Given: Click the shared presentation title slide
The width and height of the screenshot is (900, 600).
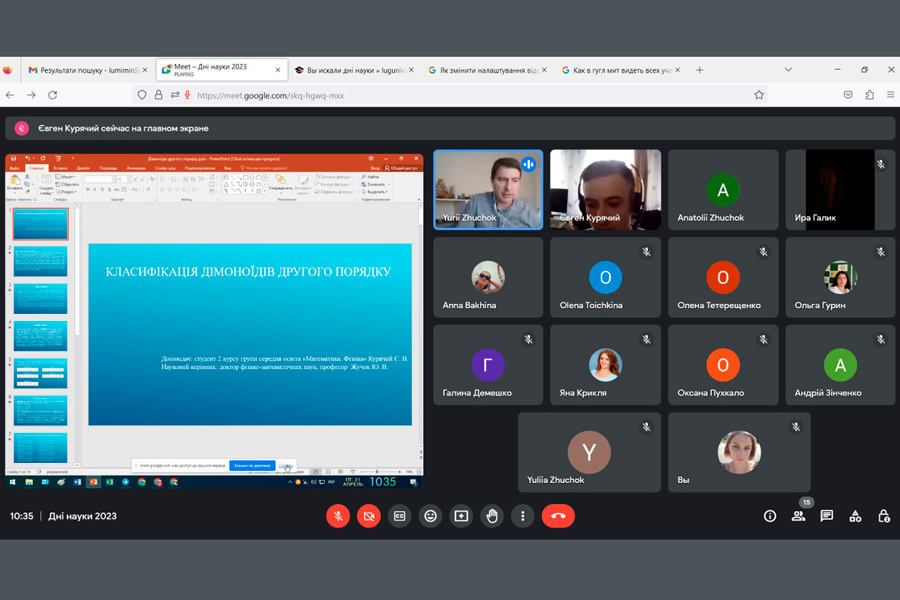Looking at the screenshot, I should pyautogui.click(x=250, y=334).
